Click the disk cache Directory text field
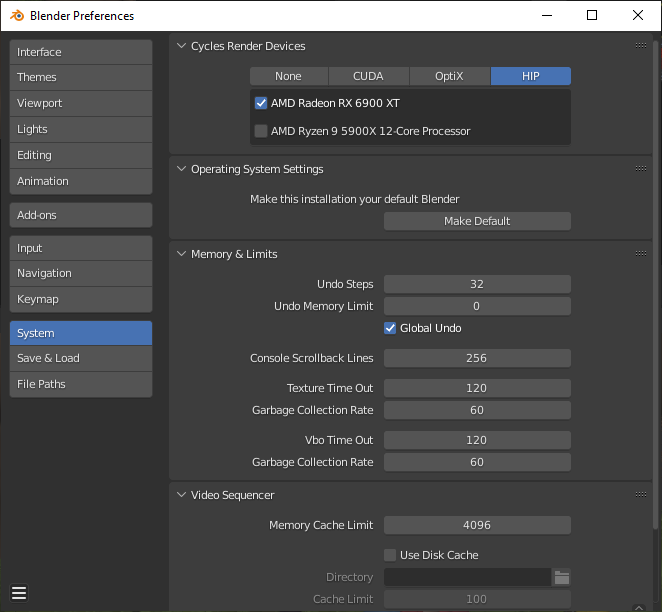 (467, 577)
